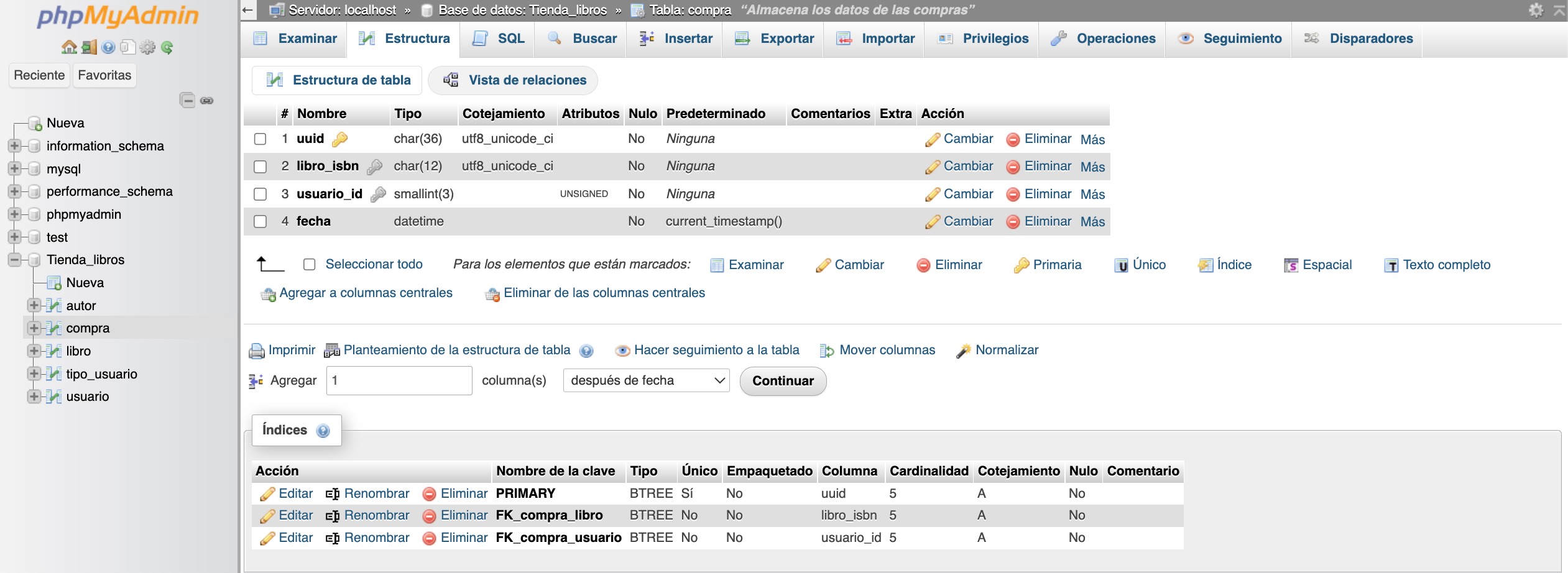
Task: Enable the Seleccionar todo checkbox
Action: point(309,264)
